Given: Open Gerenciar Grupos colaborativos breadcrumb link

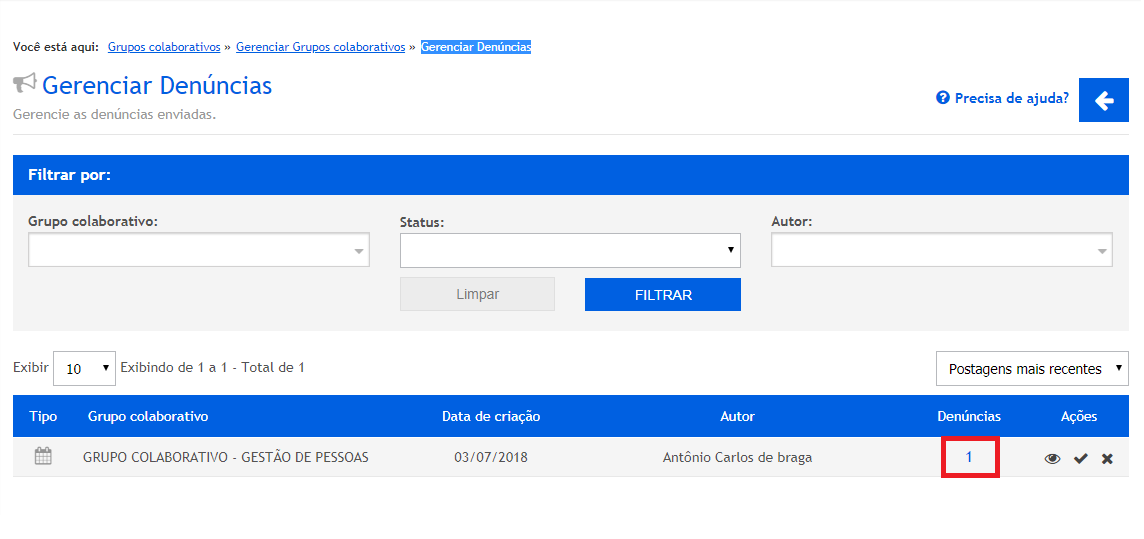Looking at the screenshot, I should [320, 47].
